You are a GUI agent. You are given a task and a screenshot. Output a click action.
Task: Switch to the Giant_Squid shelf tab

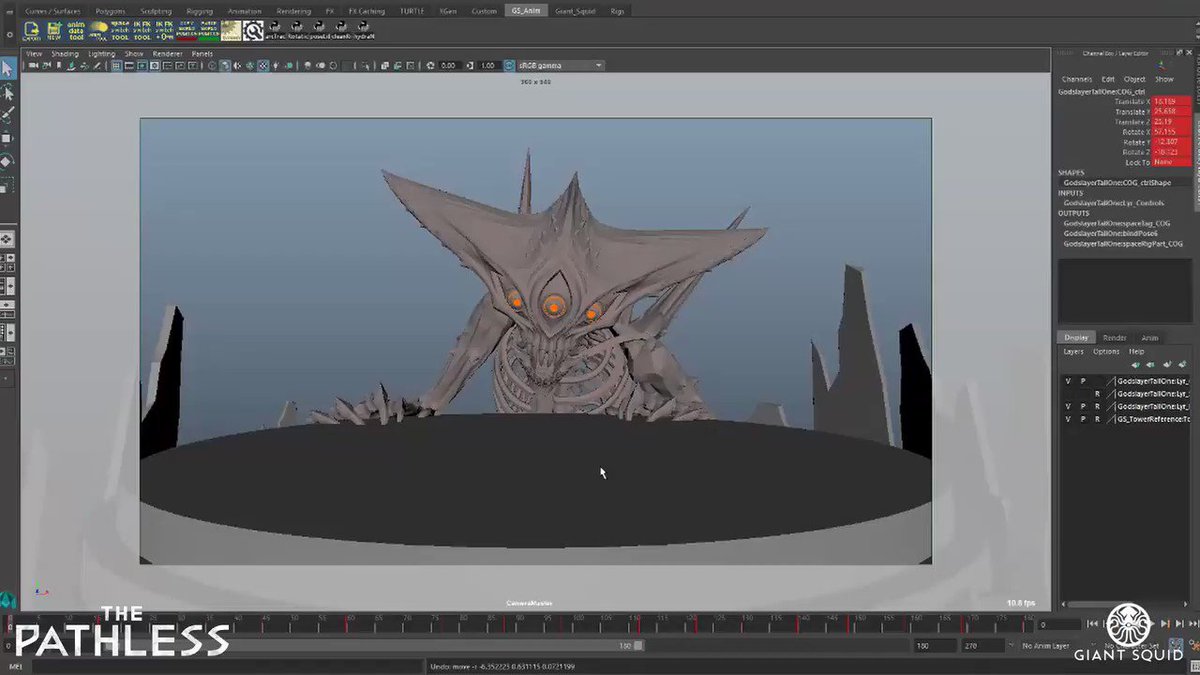coord(575,11)
